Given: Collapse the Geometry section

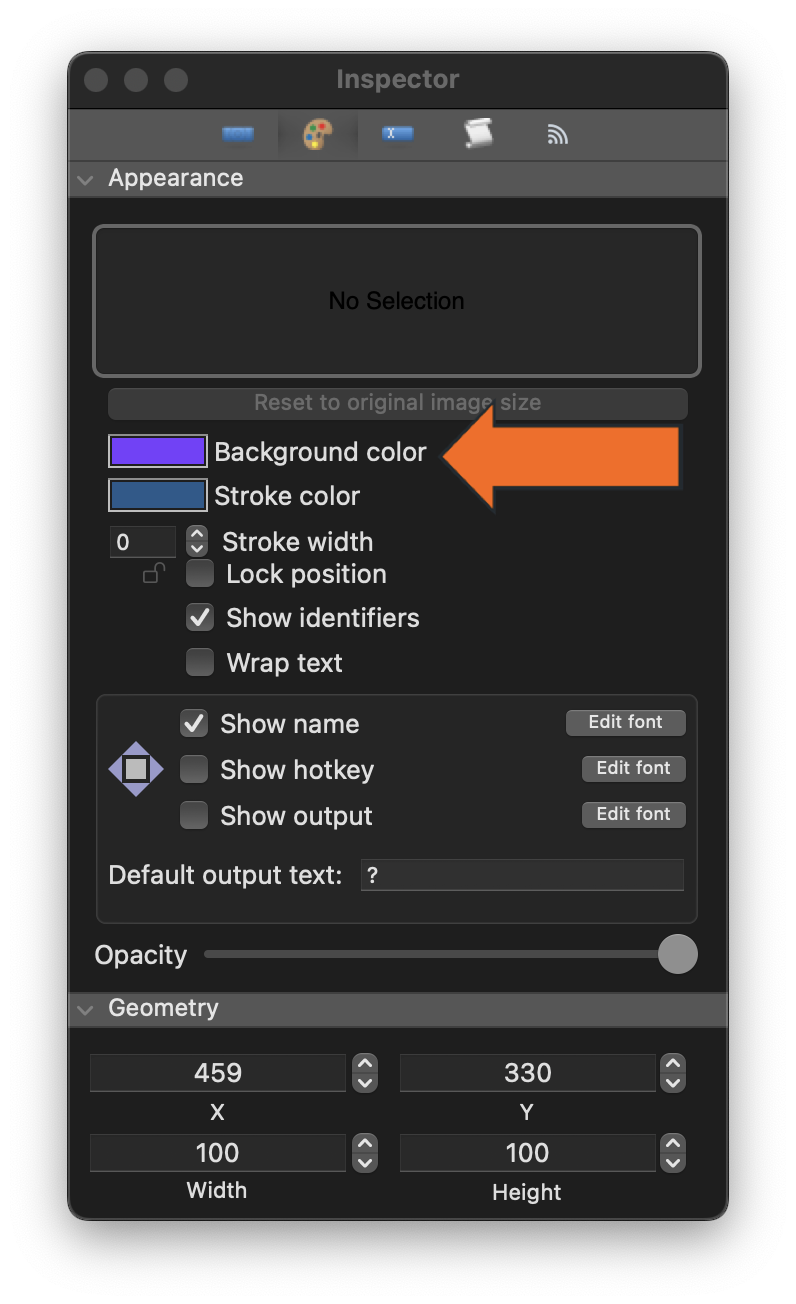Looking at the screenshot, I should click(85, 1009).
